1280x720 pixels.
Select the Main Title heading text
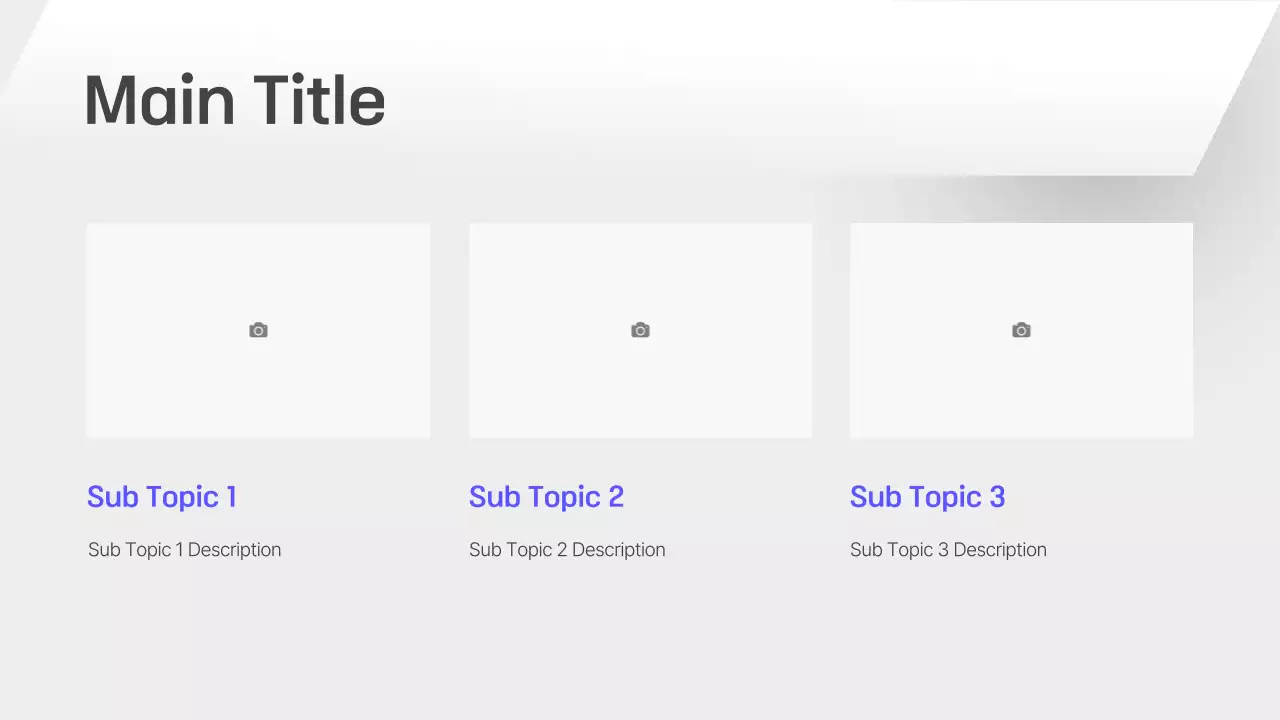click(234, 99)
